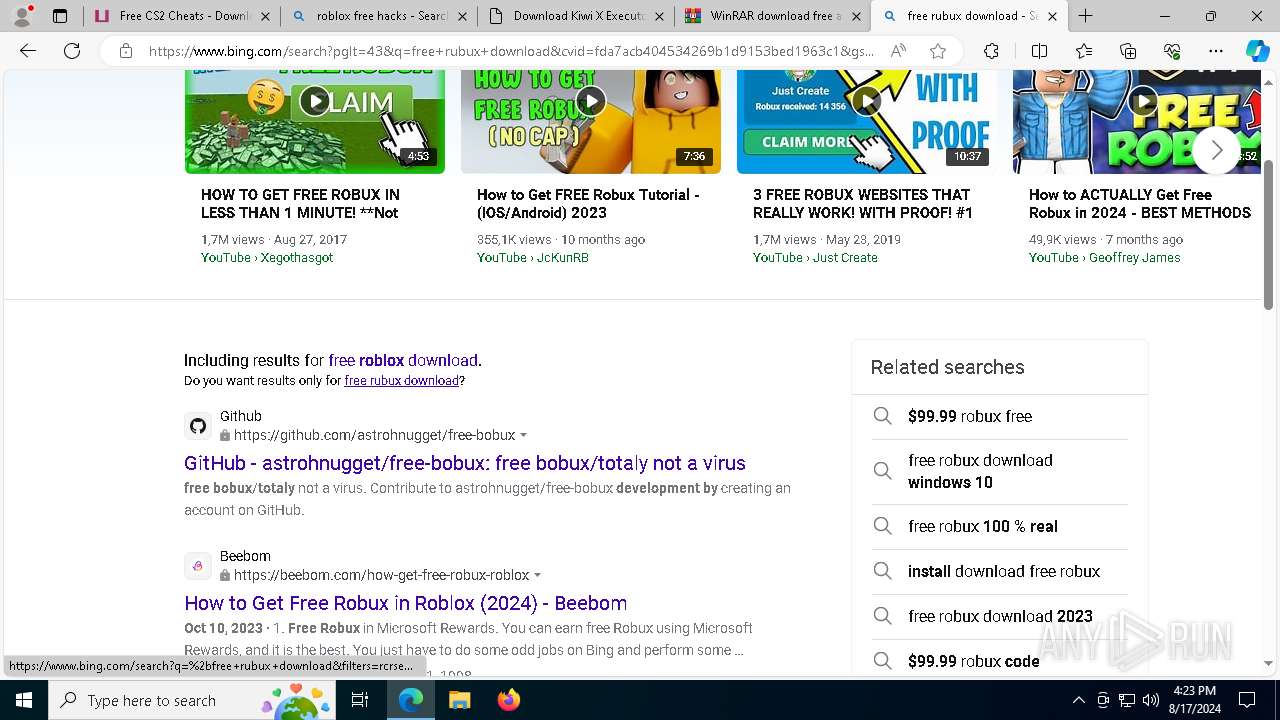Open the Copilot sidebar icon

[1257, 51]
